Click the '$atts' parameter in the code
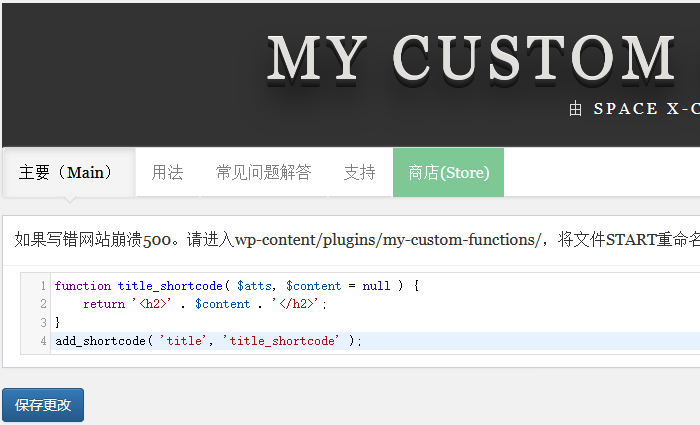 254,286
